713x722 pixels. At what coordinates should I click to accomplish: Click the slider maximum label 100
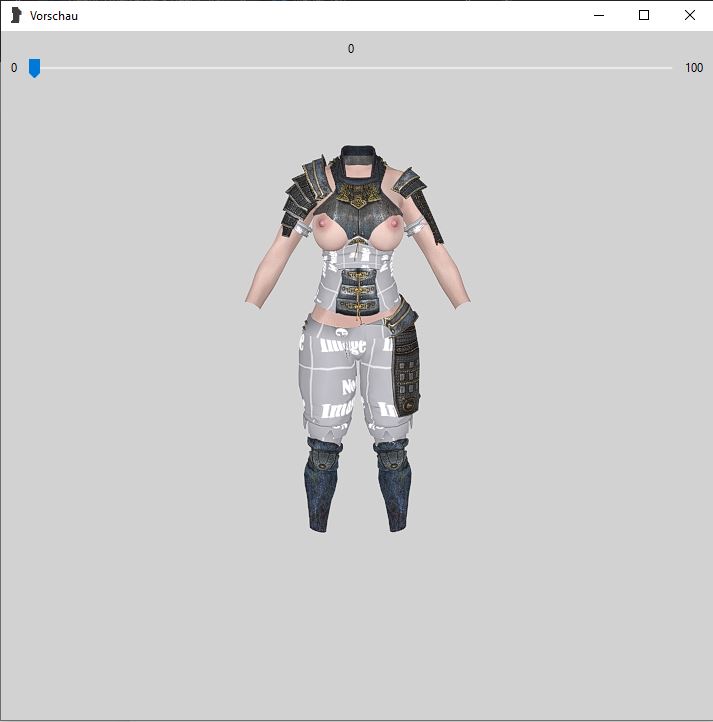(x=694, y=68)
